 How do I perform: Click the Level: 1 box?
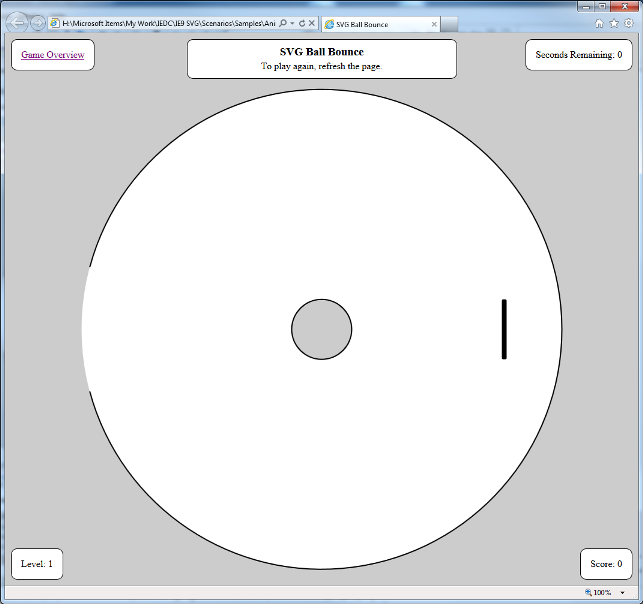[x=37, y=564]
